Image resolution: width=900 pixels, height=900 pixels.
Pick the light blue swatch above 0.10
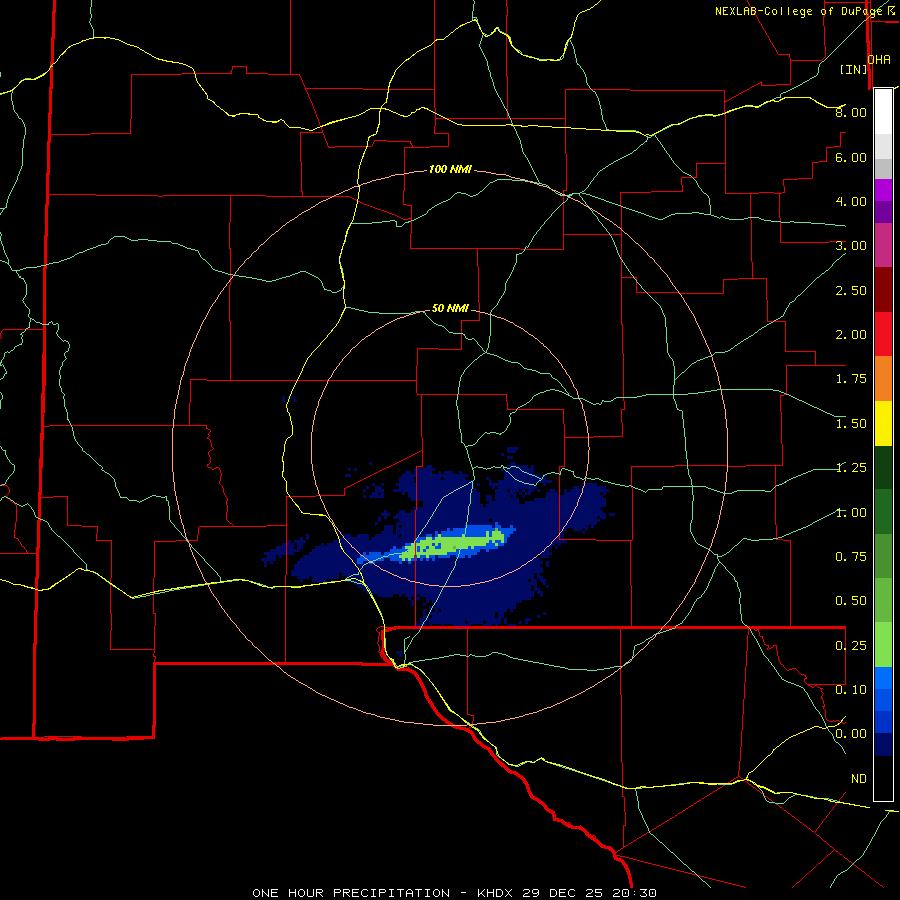tap(883, 678)
